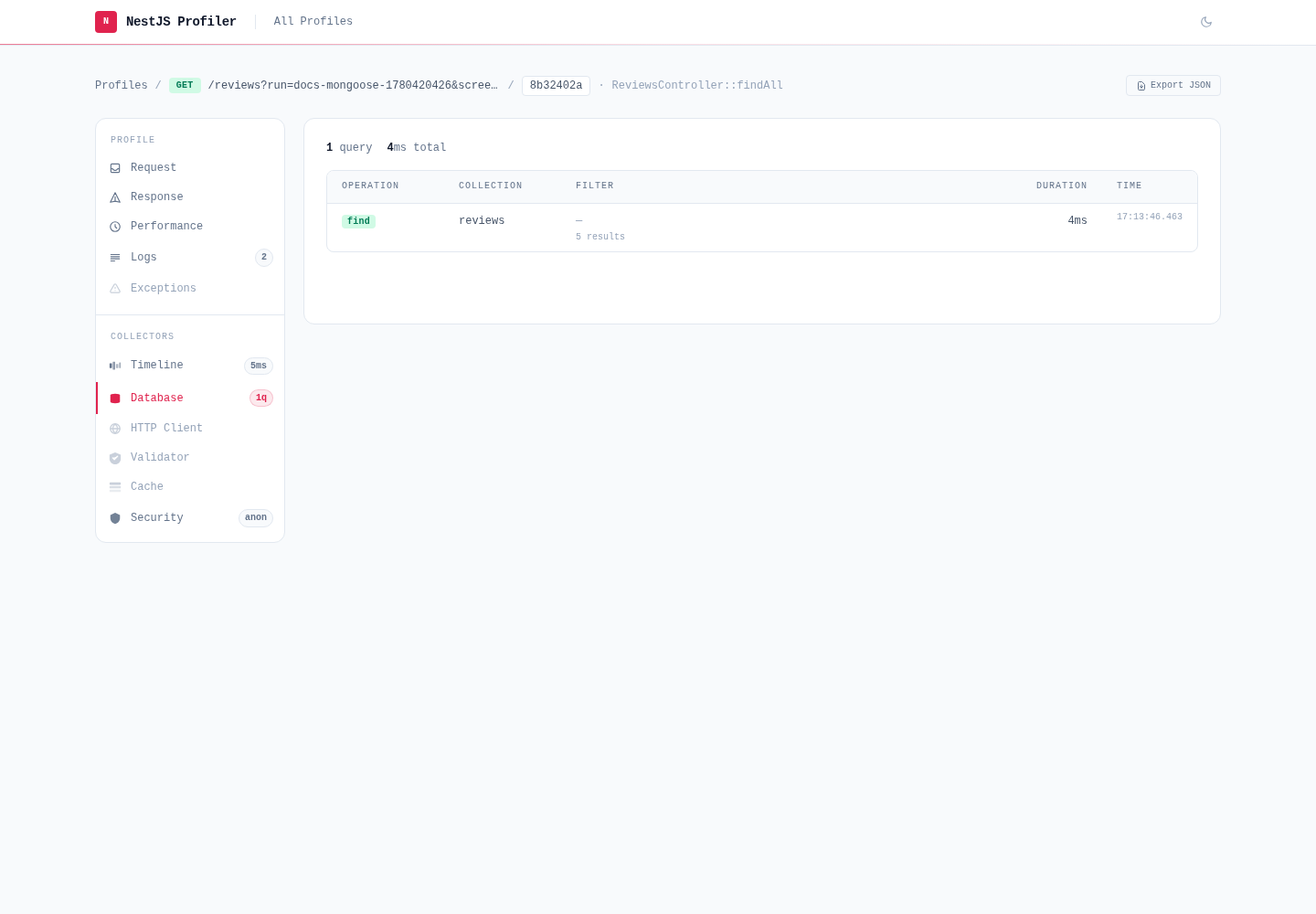Click the 8b32402a profile token badge
This screenshot has width=1316, height=914.
tap(556, 86)
